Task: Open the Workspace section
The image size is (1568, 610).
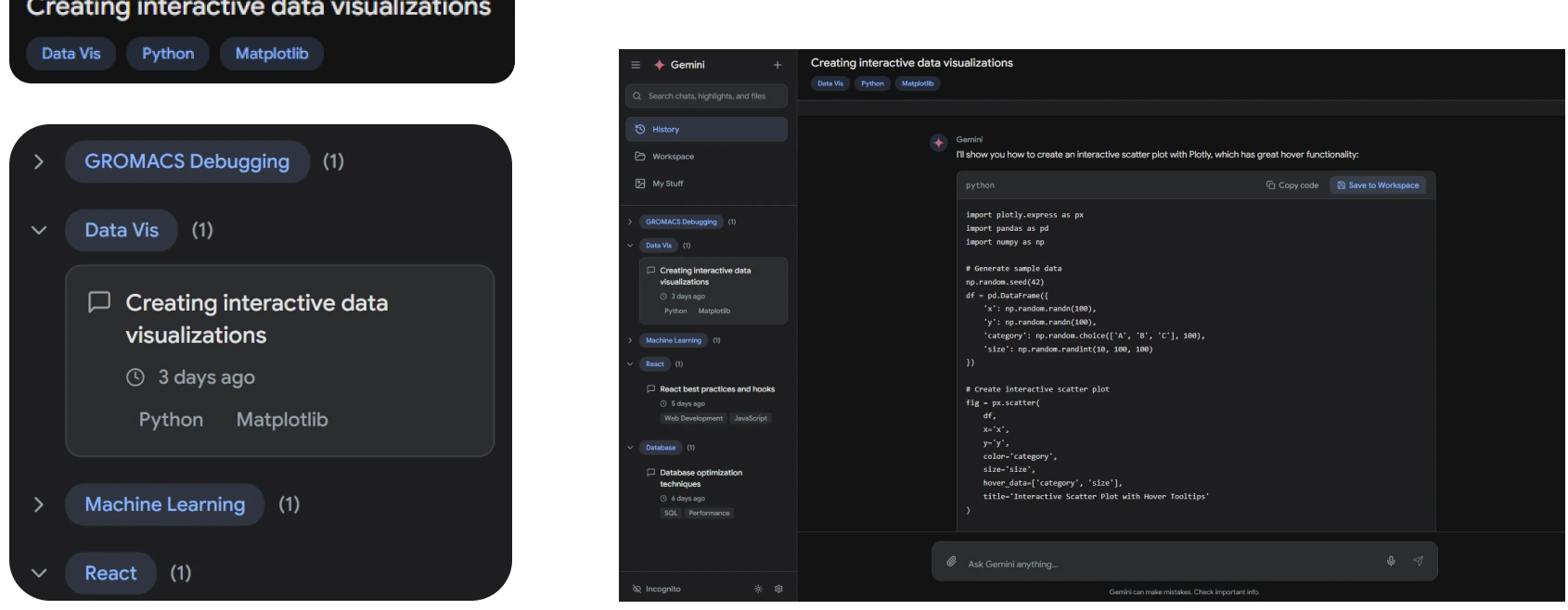Action: coord(706,156)
